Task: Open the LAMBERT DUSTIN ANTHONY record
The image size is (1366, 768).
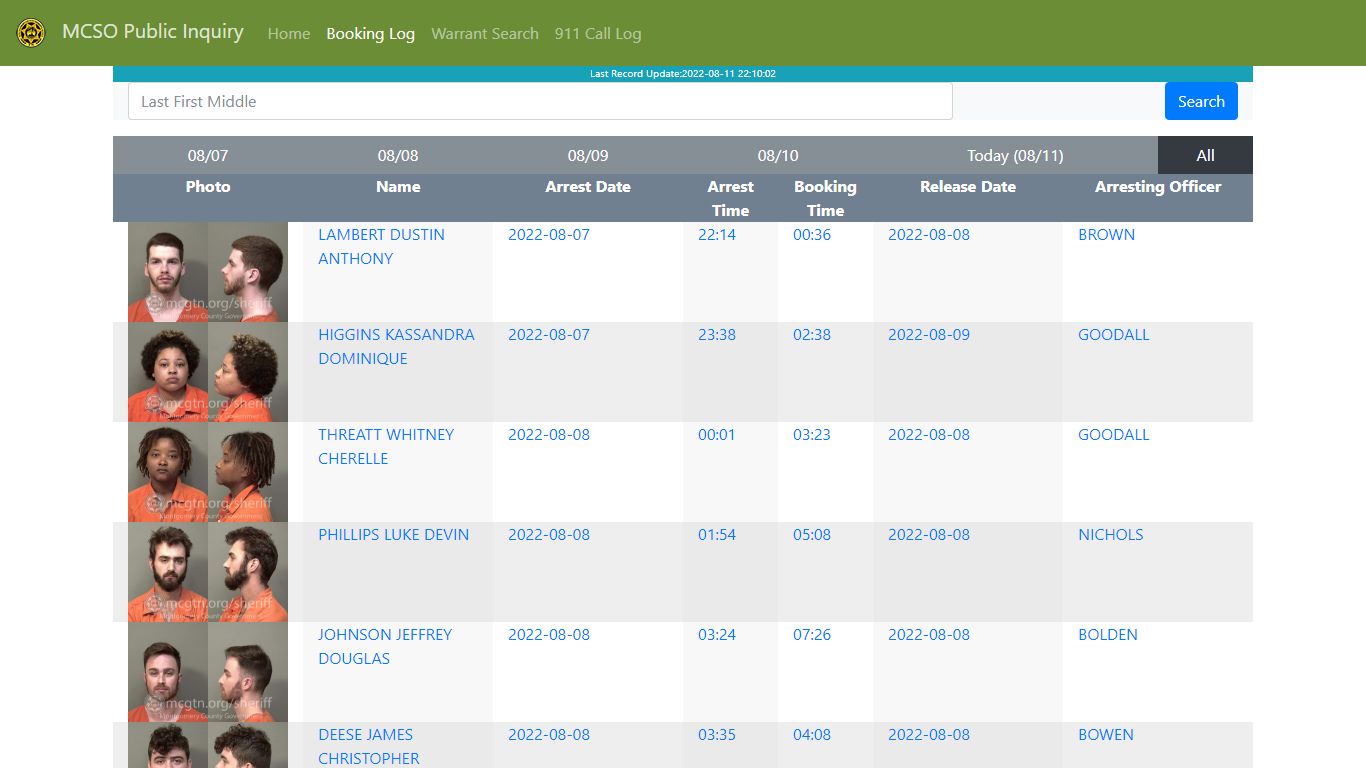Action: tap(381, 246)
